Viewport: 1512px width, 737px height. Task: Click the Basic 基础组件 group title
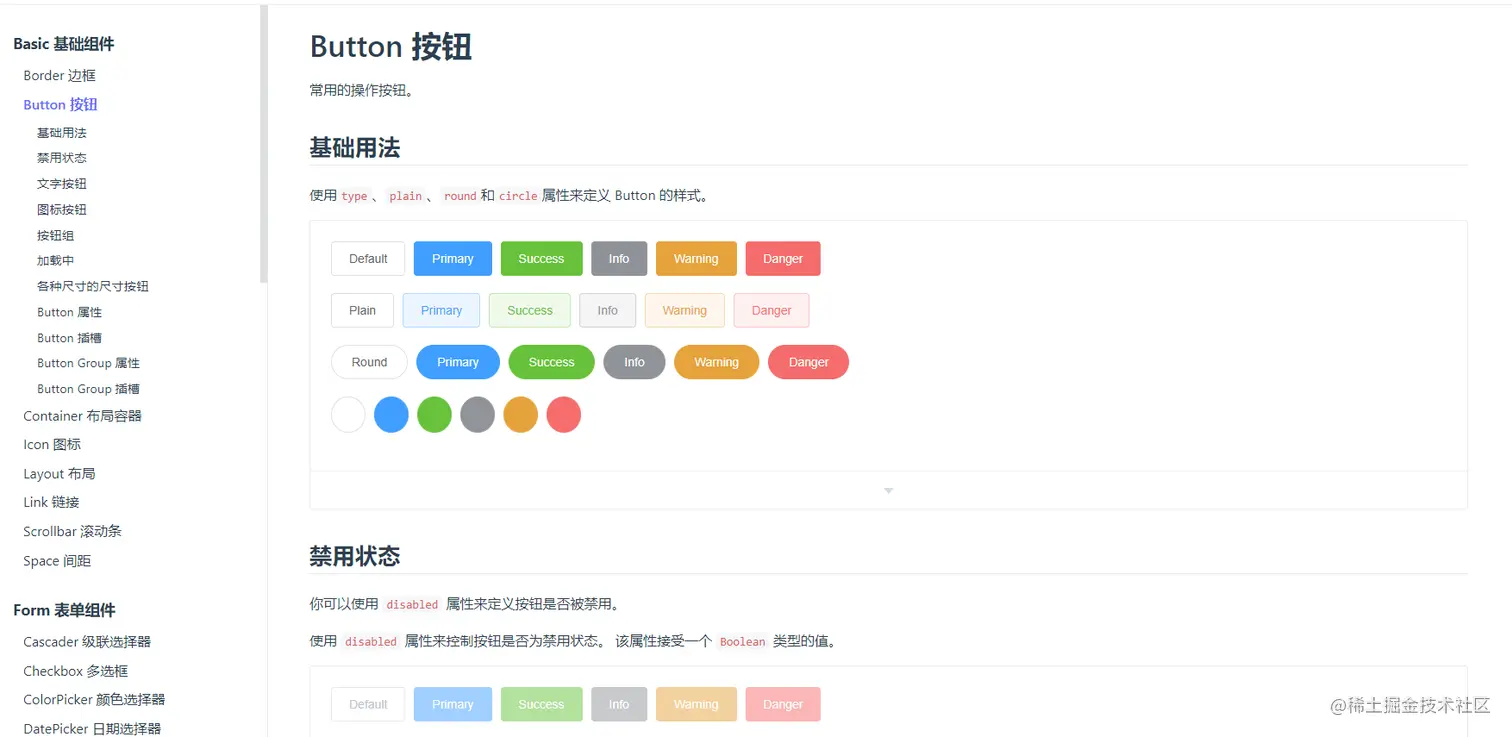(64, 44)
